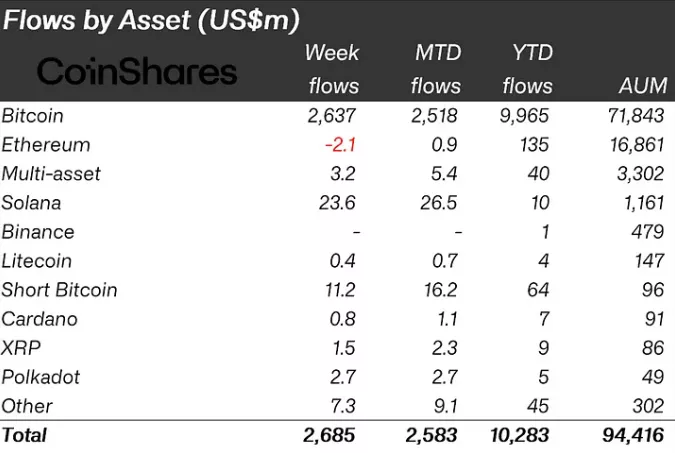675x453 pixels.
Task: Click the total AUM value 94,416
Action: click(x=632, y=435)
